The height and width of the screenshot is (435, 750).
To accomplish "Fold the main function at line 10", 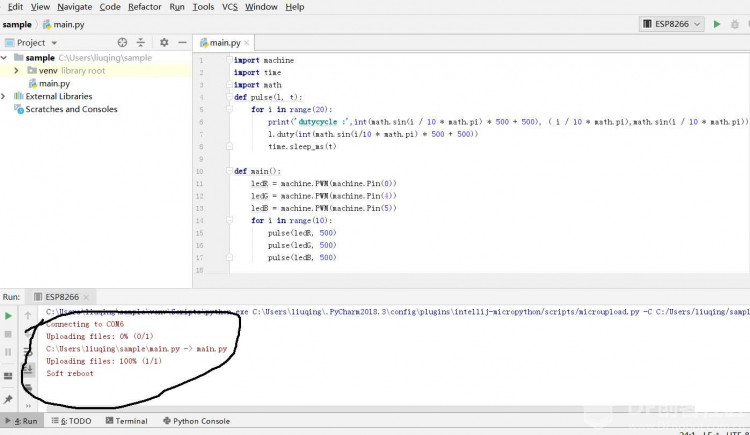I will (x=230, y=171).
